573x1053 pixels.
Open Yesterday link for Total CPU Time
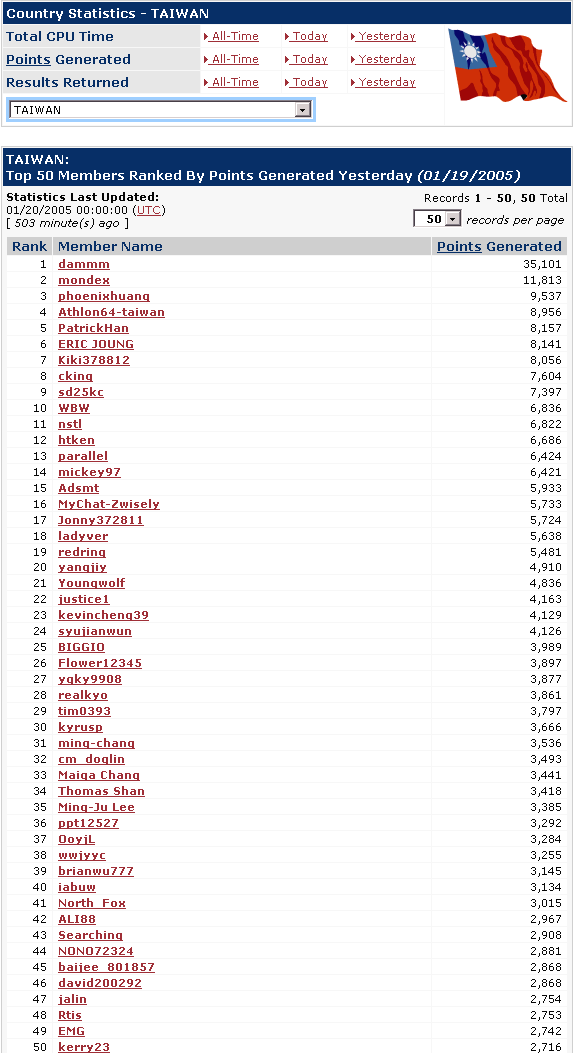click(x=383, y=36)
